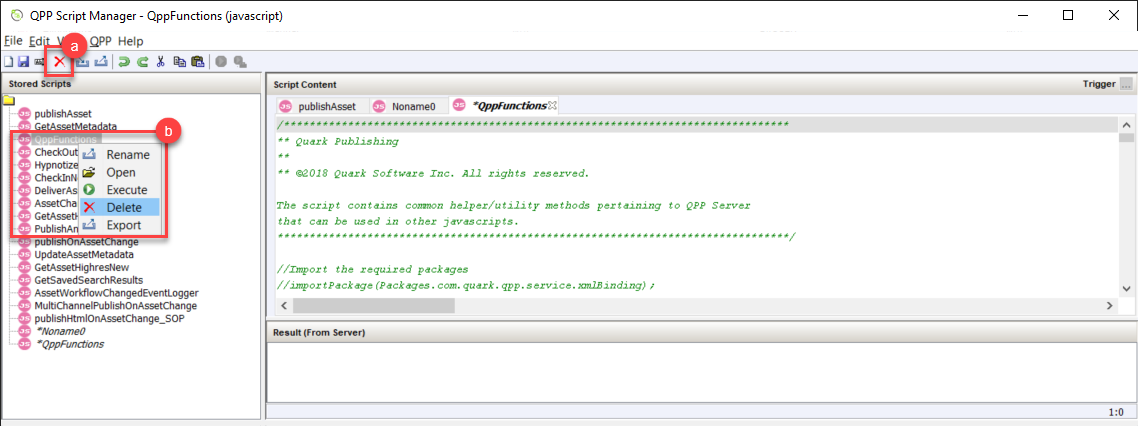Open the QPP menu
Viewport: 1138px width, 426px height.
coord(100,41)
